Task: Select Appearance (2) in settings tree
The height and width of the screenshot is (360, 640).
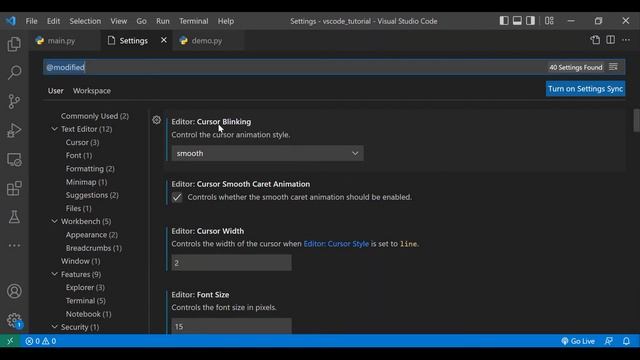Action: (92, 235)
